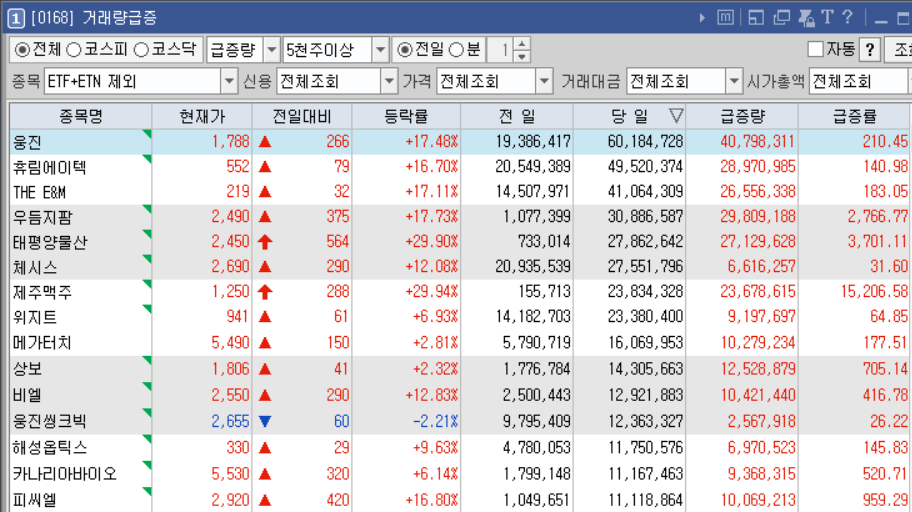
Task: Select the 태평양물산 stock name
Action: coord(50,242)
